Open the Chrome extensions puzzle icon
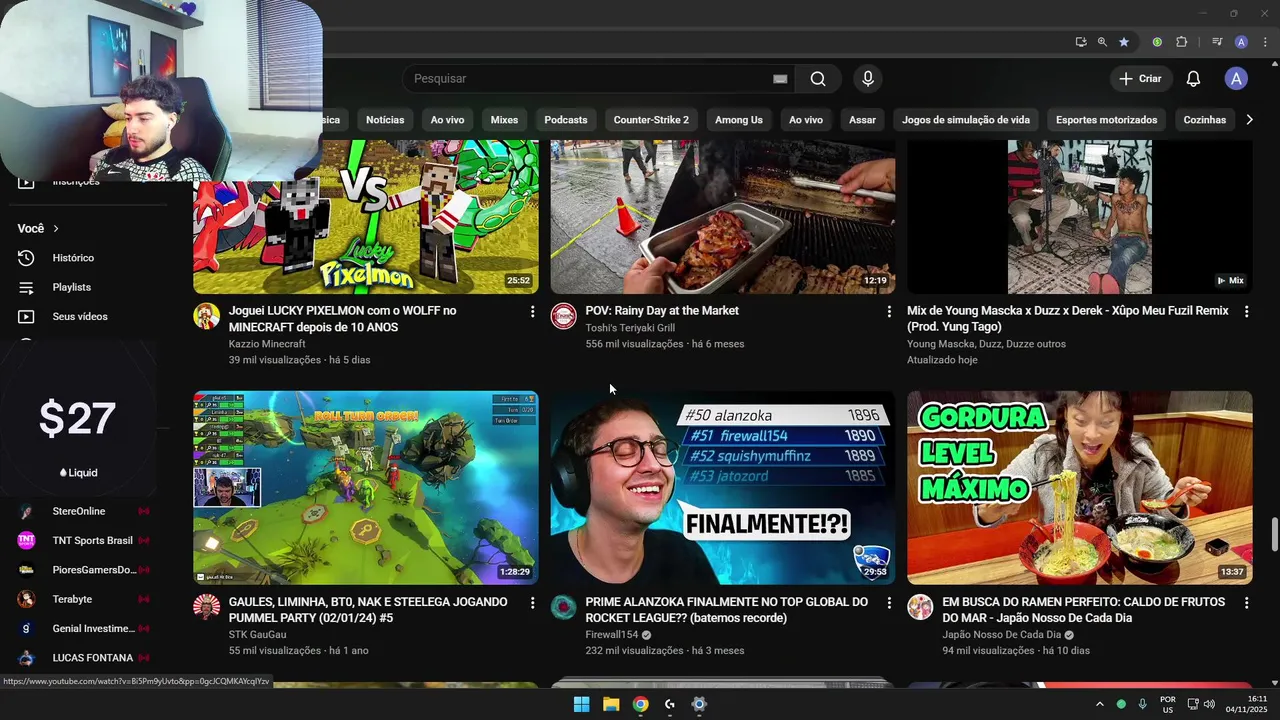The width and height of the screenshot is (1280, 720). point(1182,42)
